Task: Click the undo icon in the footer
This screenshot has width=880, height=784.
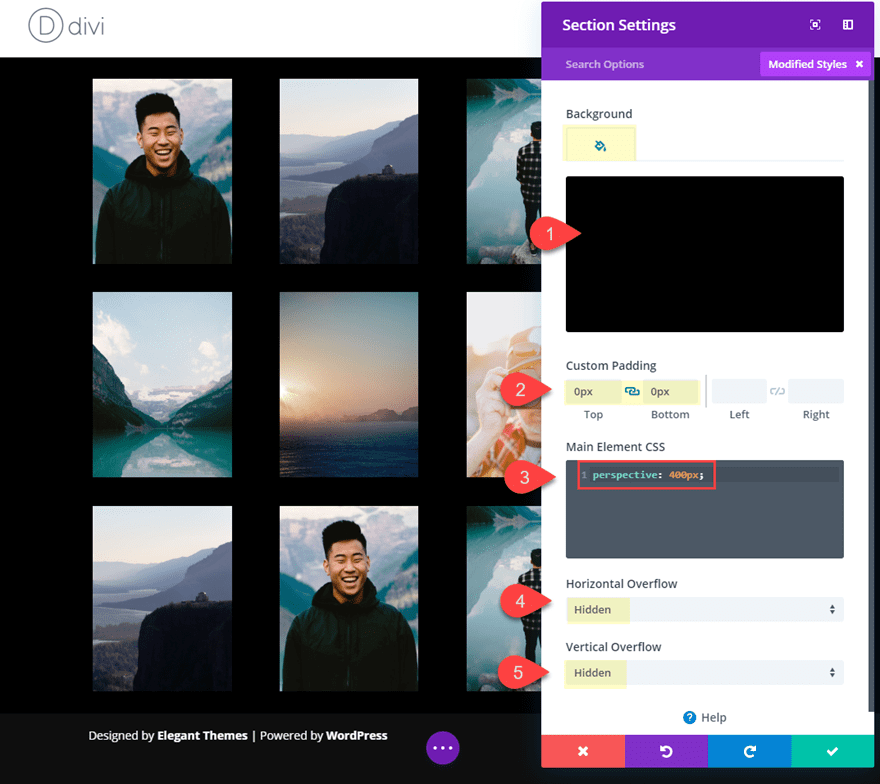Action: tap(665, 751)
